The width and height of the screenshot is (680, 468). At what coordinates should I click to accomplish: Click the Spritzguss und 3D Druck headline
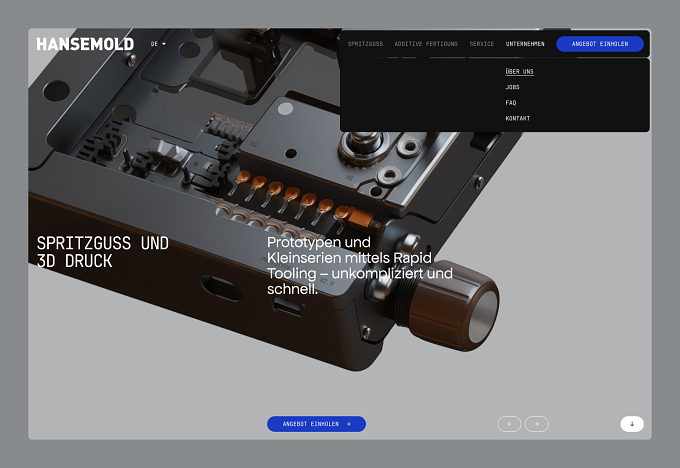(103, 252)
